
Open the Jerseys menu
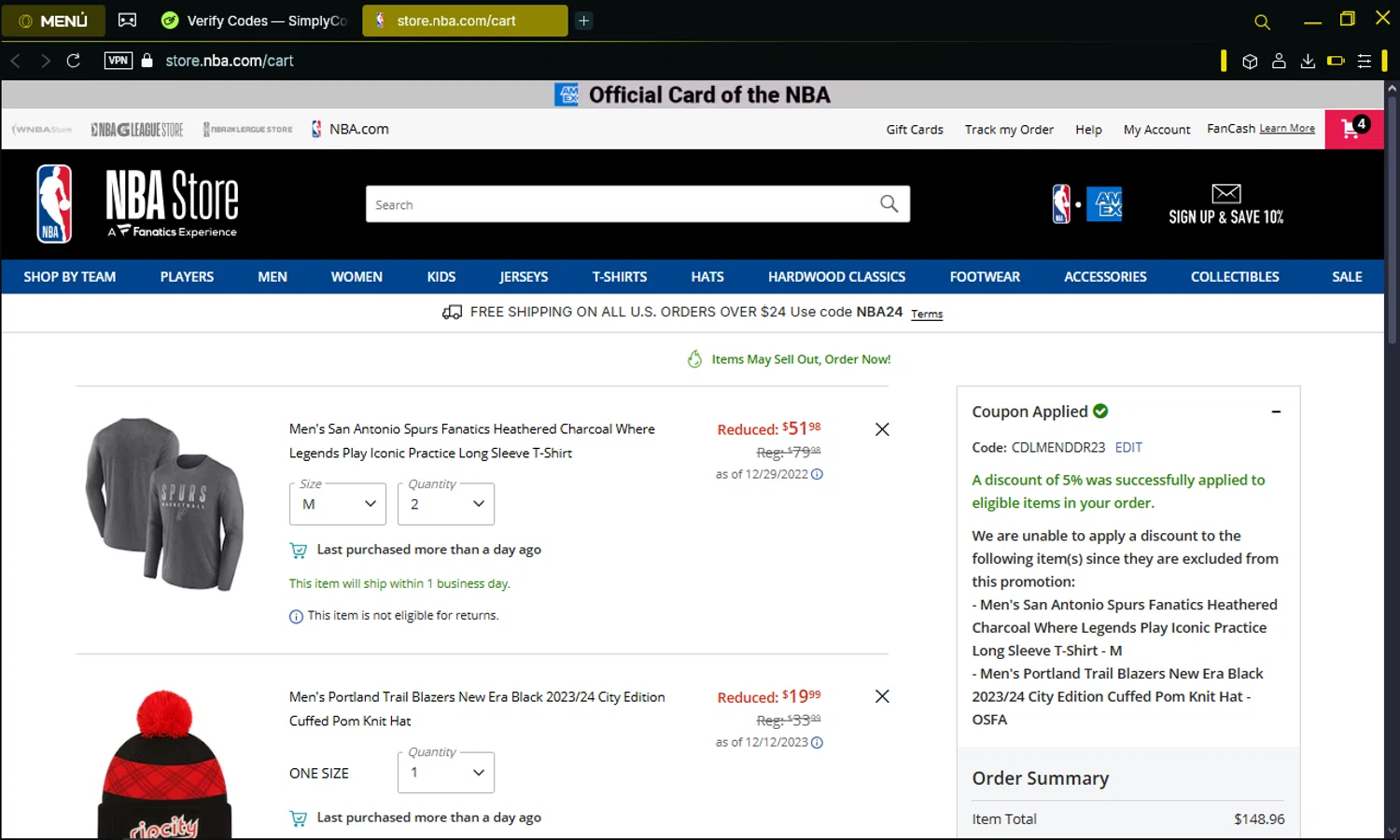coord(524,277)
